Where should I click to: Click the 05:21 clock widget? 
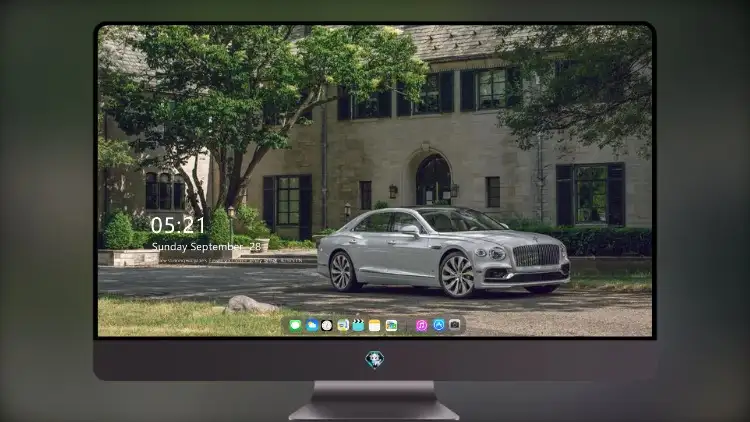(177, 225)
